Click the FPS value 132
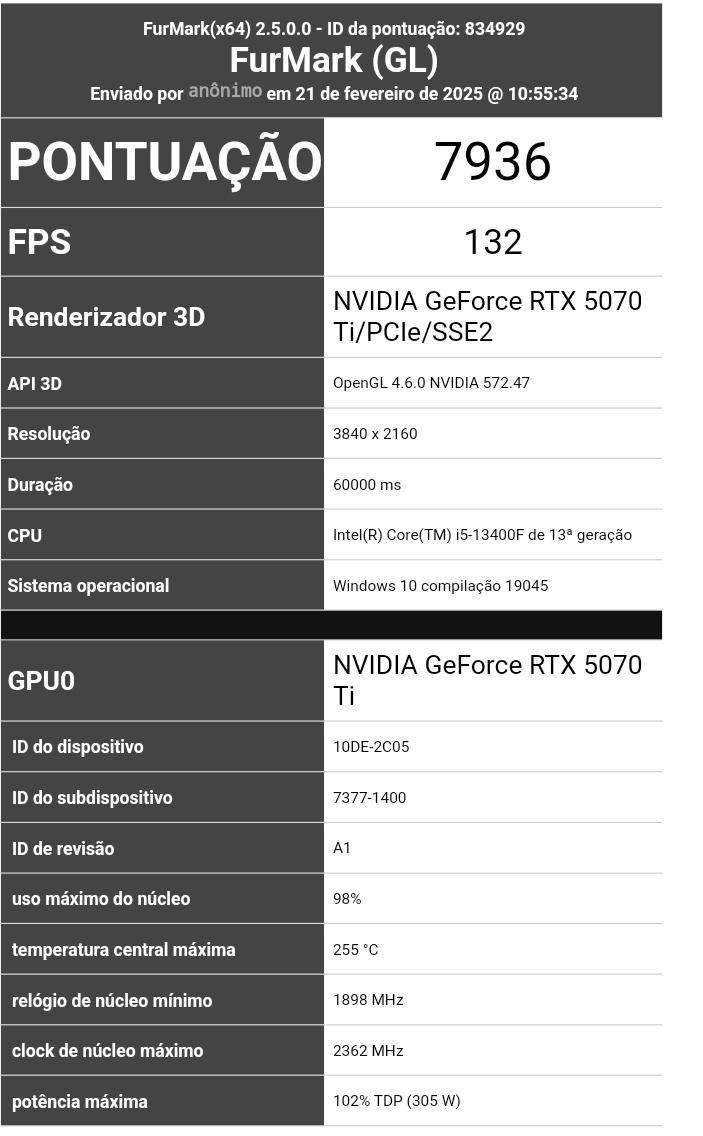 pos(492,242)
